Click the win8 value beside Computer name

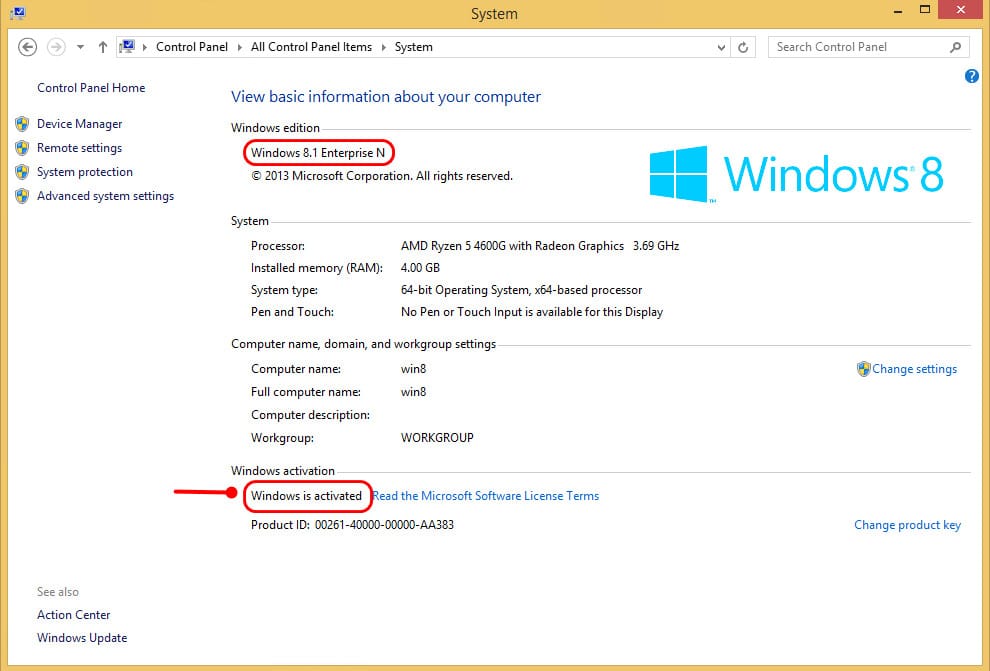point(414,369)
